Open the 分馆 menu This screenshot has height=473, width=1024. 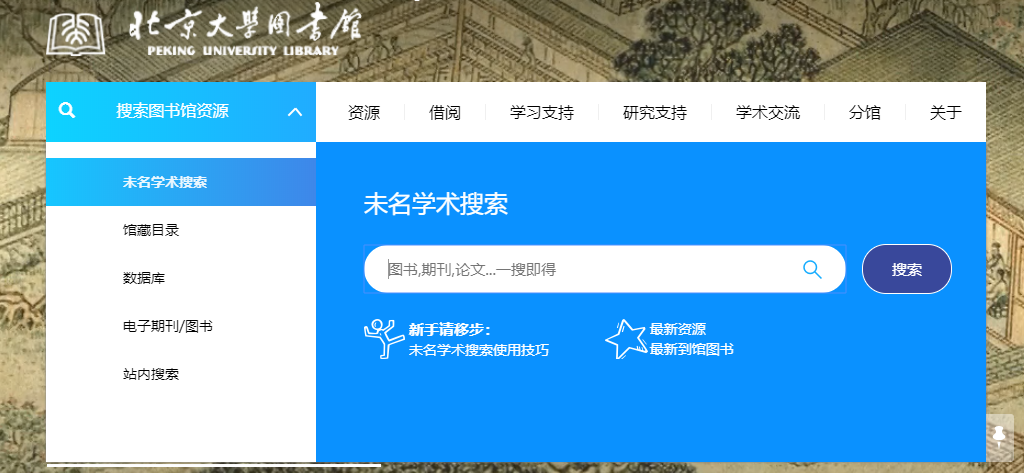click(x=865, y=112)
